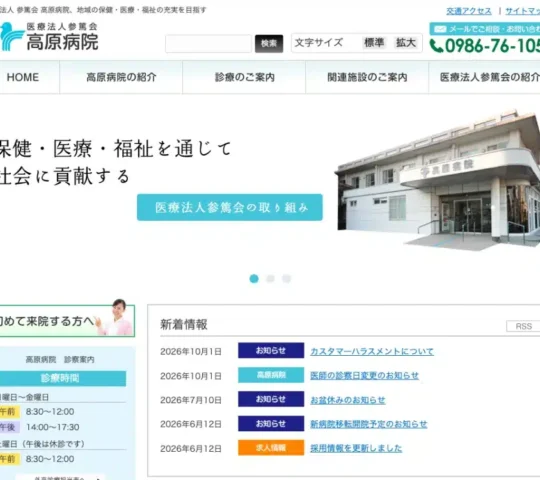Viewport: 540px width, 480px height.
Task: Click the green phone icon beside the number
Action: point(436,46)
